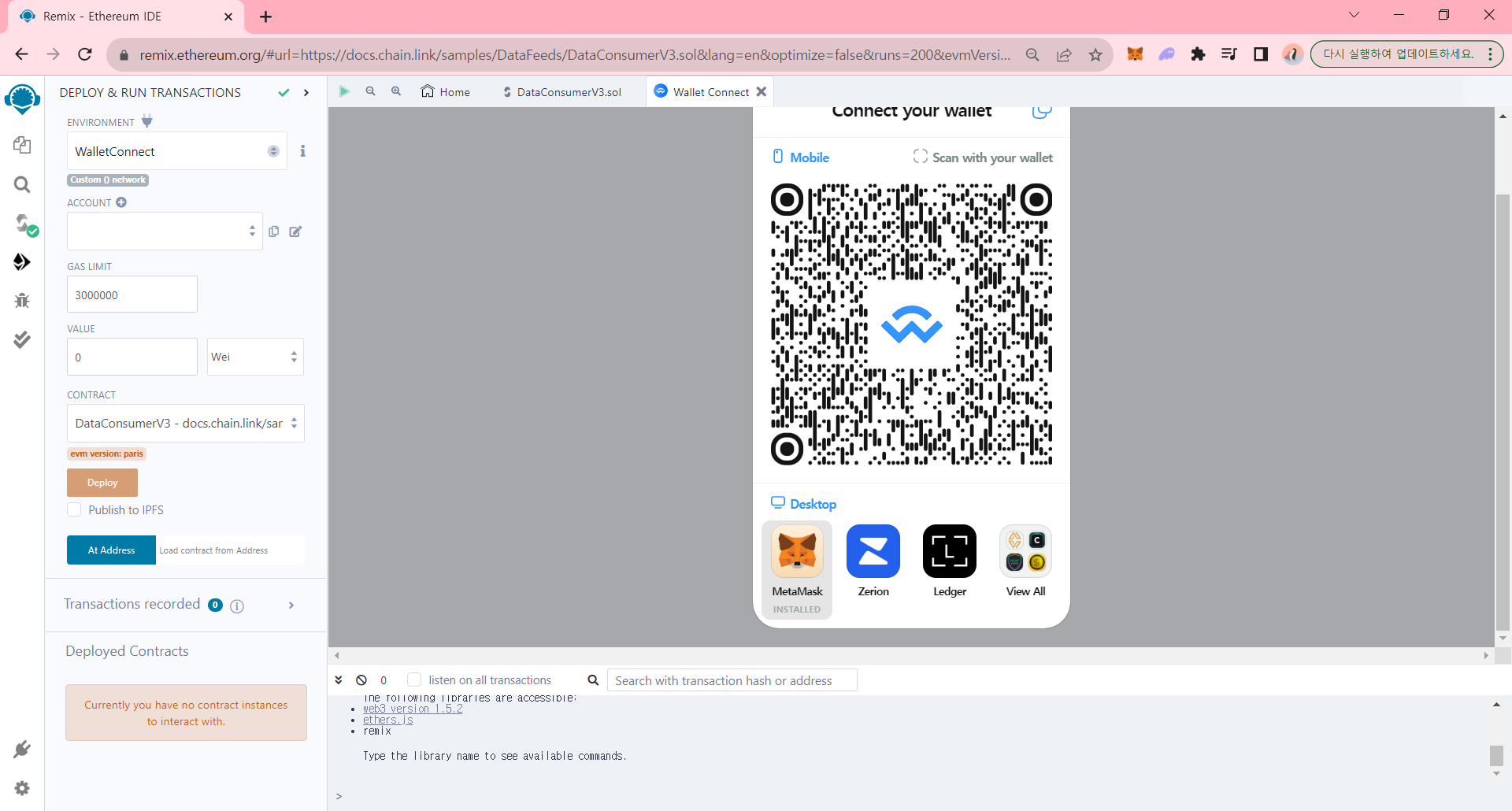
Task: Click the editor zoom in magnifier icon
Action: click(x=396, y=91)
